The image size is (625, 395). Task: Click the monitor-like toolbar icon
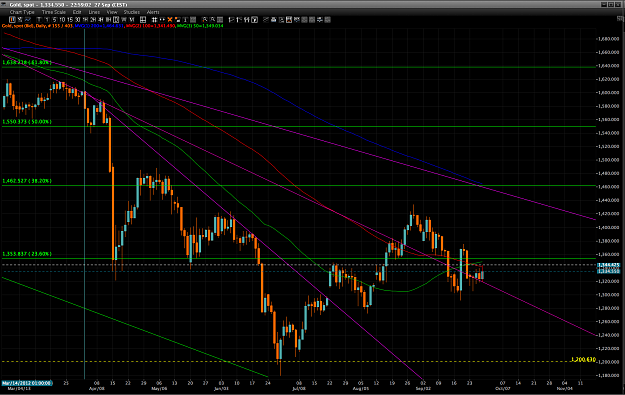tap(296, 20)
